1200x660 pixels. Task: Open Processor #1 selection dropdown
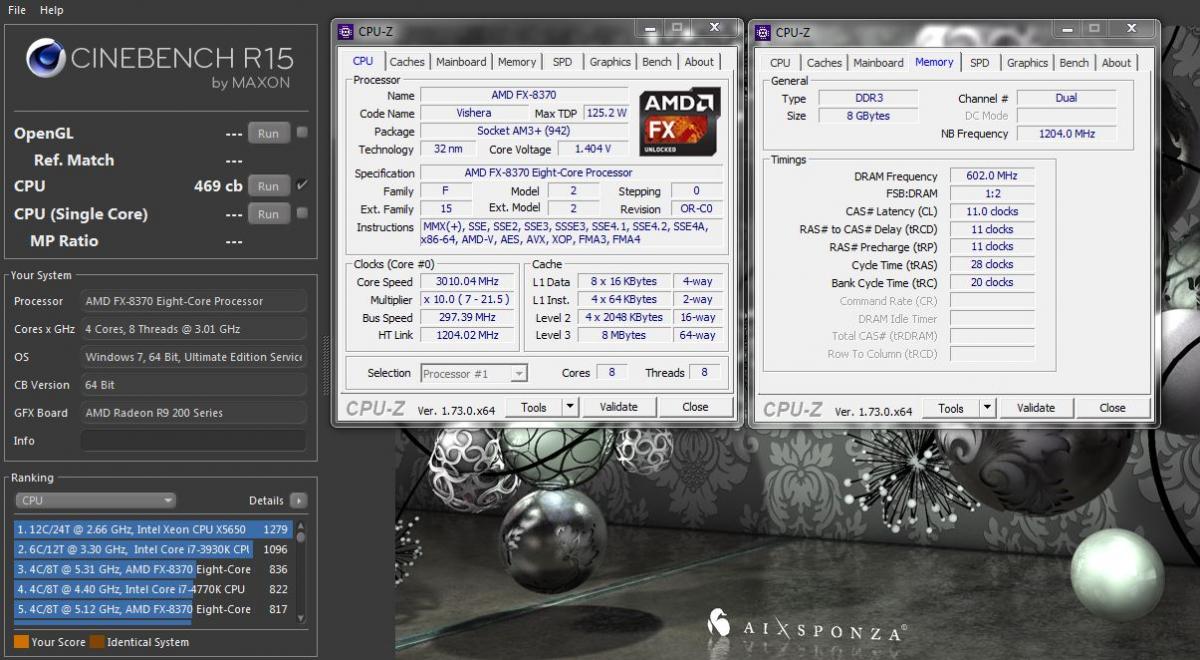(473, 373)
